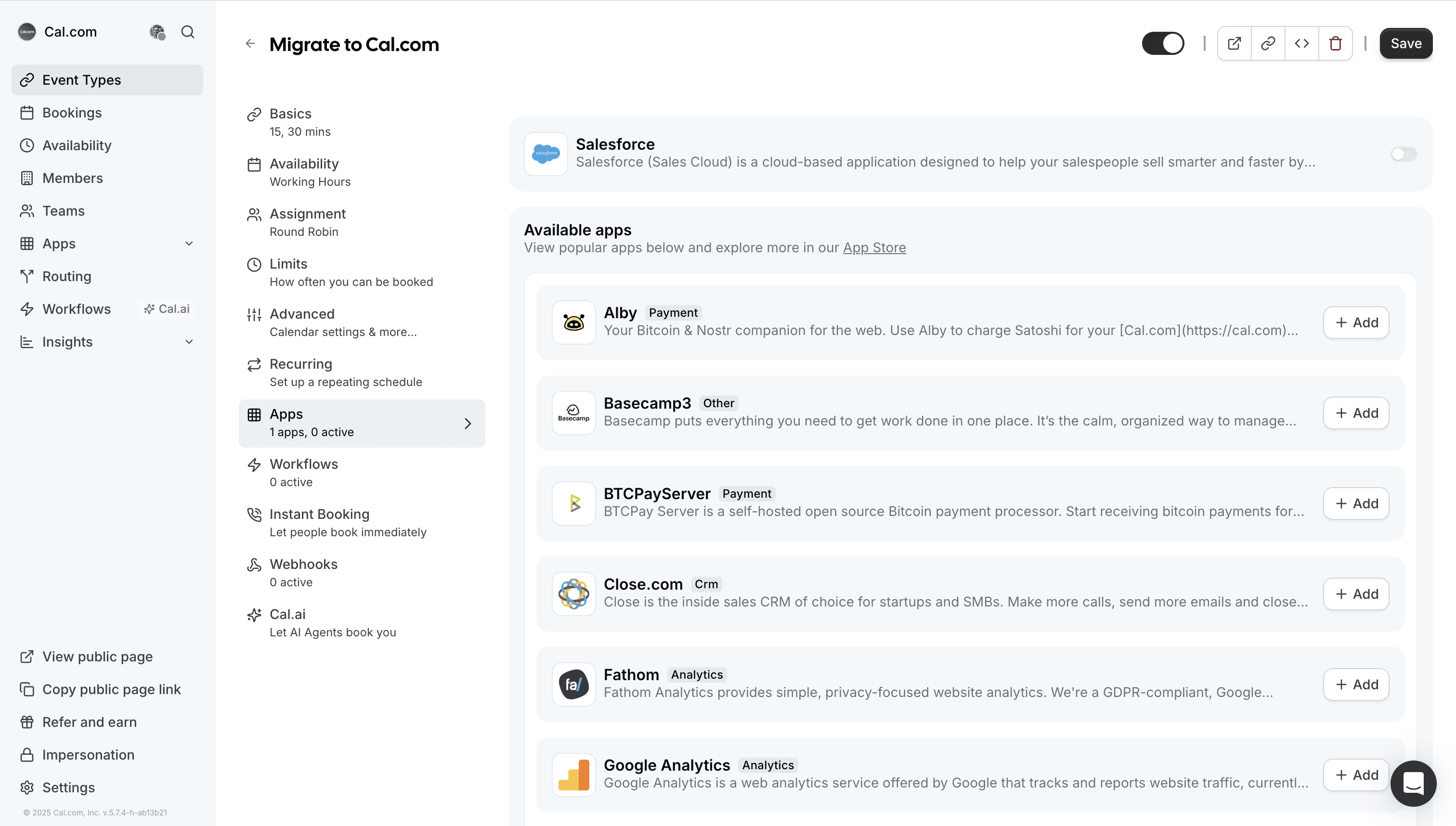Open Members page in sidebar

(107, 178)
